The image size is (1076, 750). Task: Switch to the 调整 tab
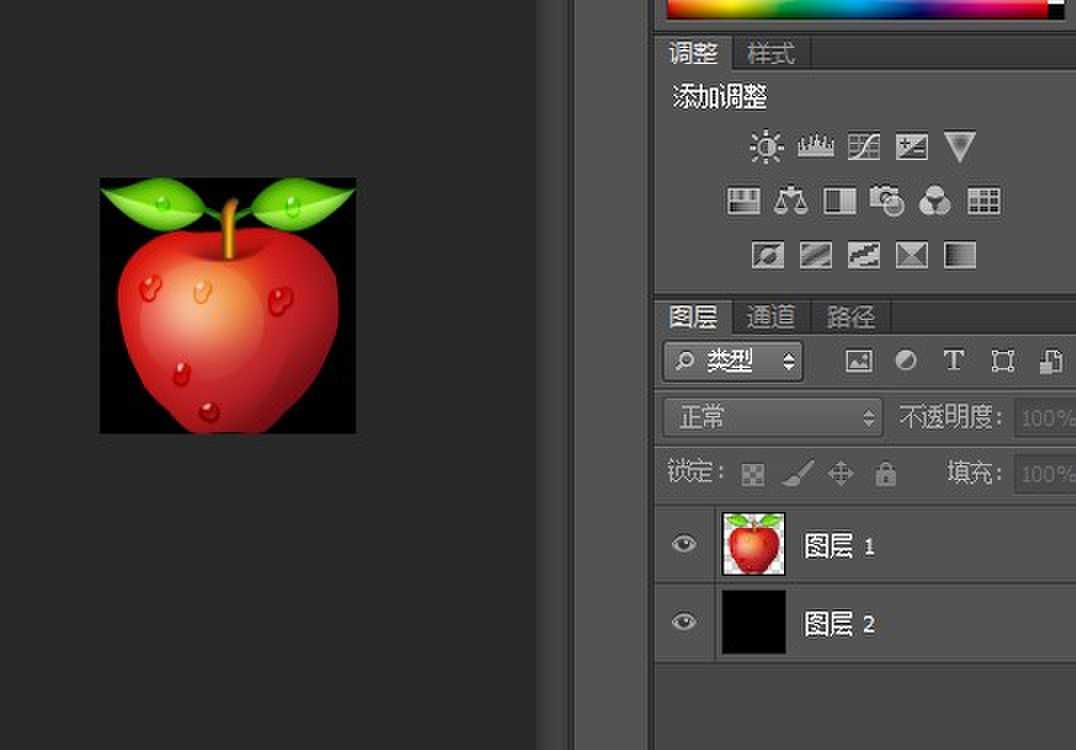point(693,53)
